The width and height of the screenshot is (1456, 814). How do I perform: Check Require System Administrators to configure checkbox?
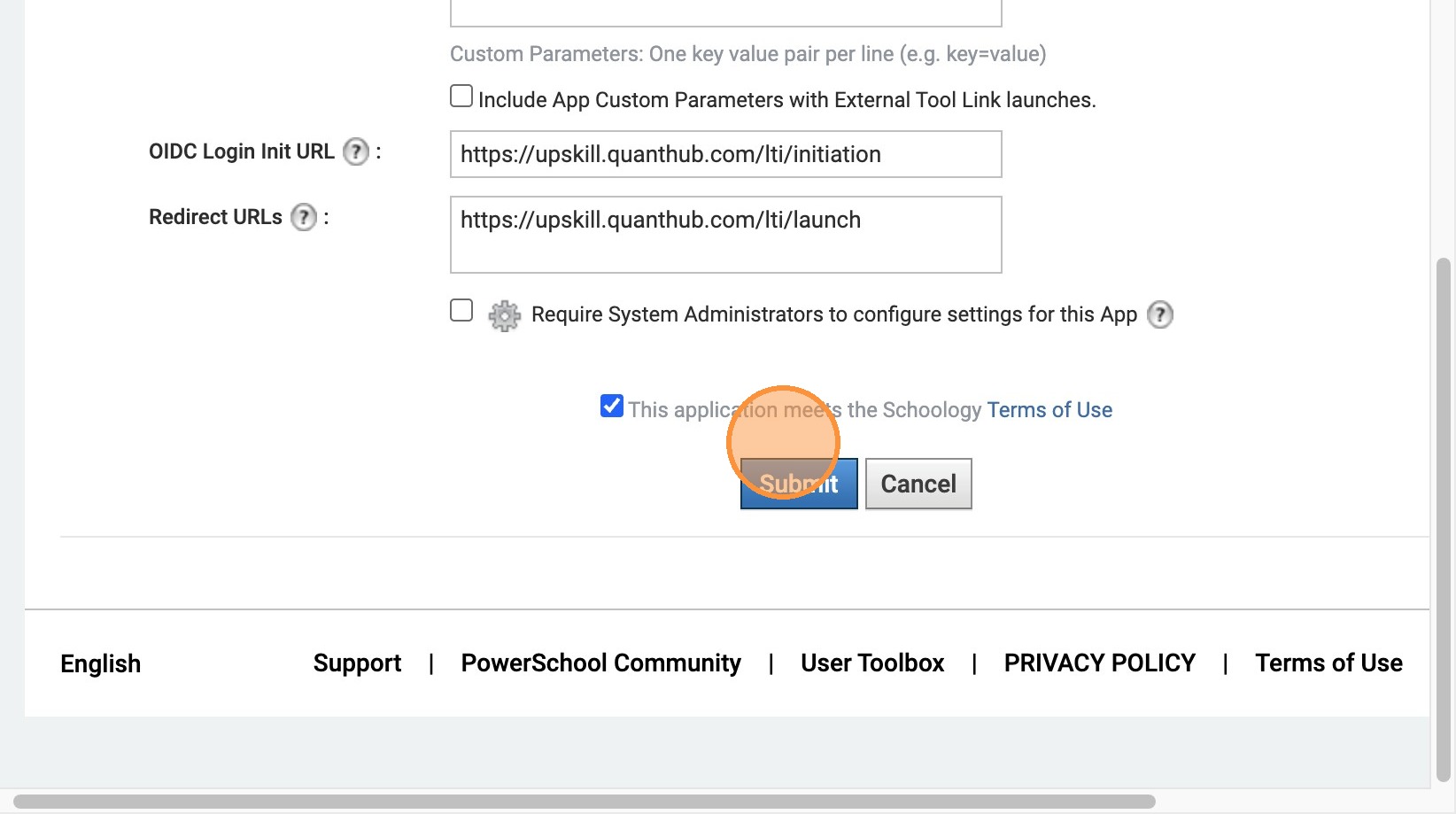coord(461,311)
